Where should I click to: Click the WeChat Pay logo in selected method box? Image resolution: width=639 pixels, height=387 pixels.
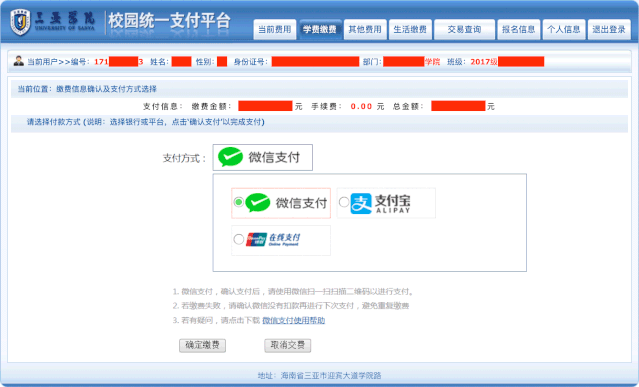coord(230,157)
